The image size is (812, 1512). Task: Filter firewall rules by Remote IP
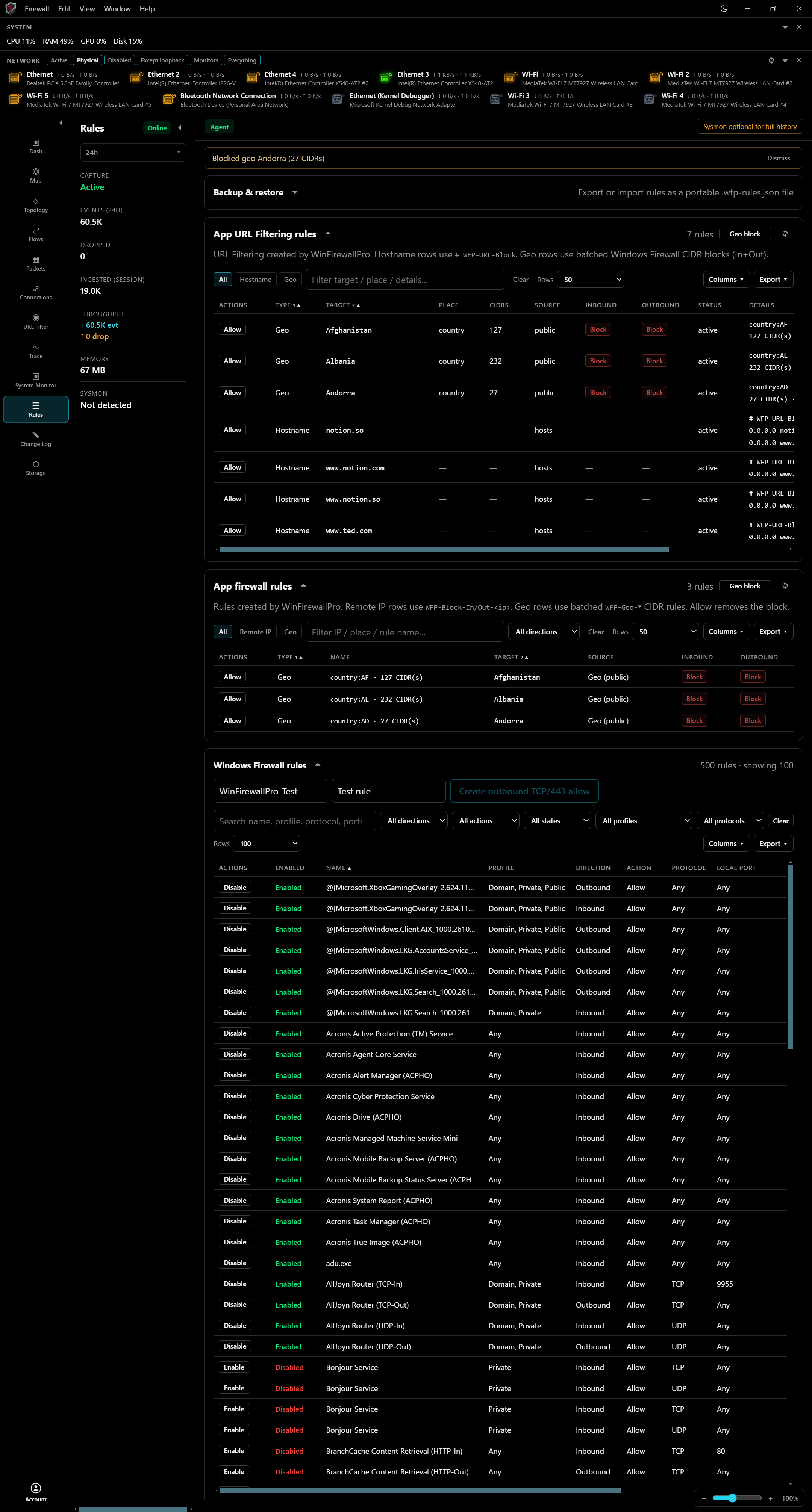255,632
